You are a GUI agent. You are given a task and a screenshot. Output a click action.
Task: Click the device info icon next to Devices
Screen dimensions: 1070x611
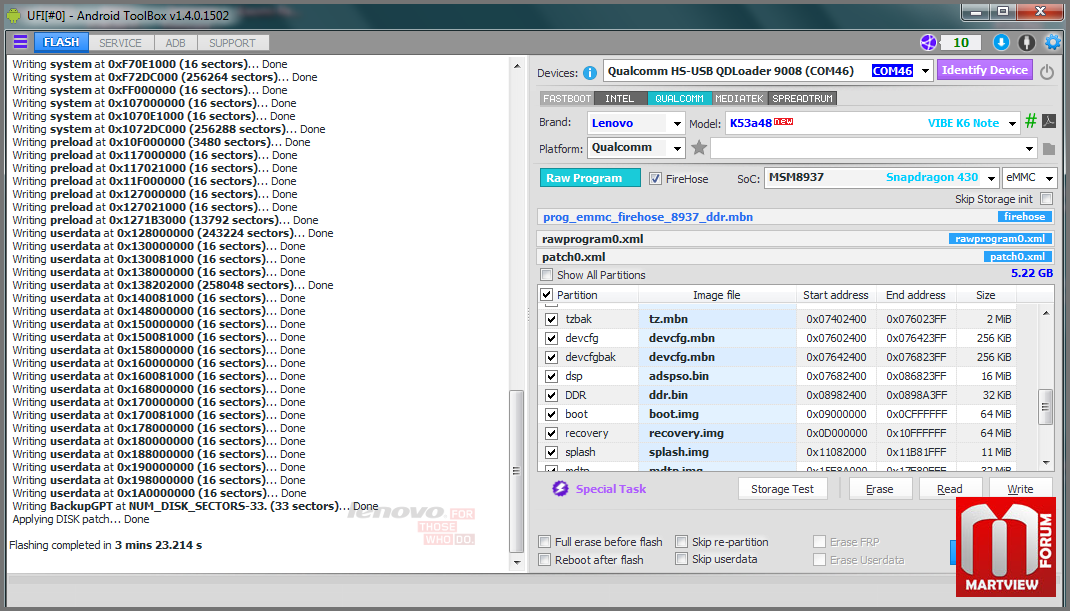(590, 72)
